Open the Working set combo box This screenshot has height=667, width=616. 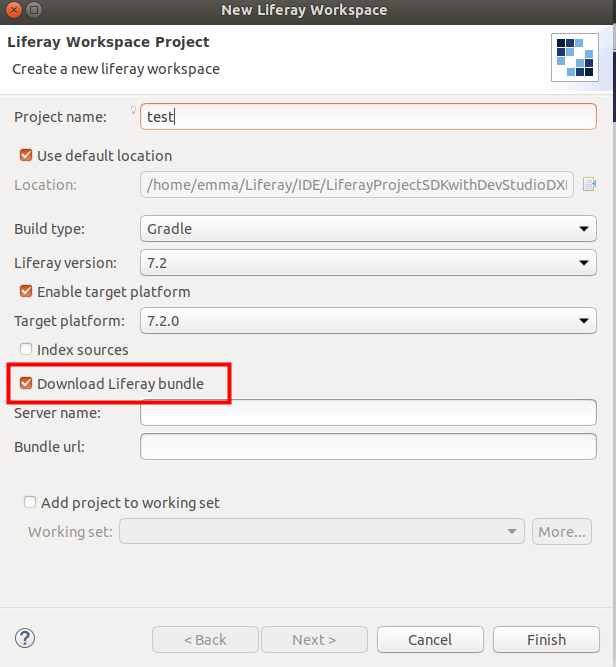click(x=322, y=531)
